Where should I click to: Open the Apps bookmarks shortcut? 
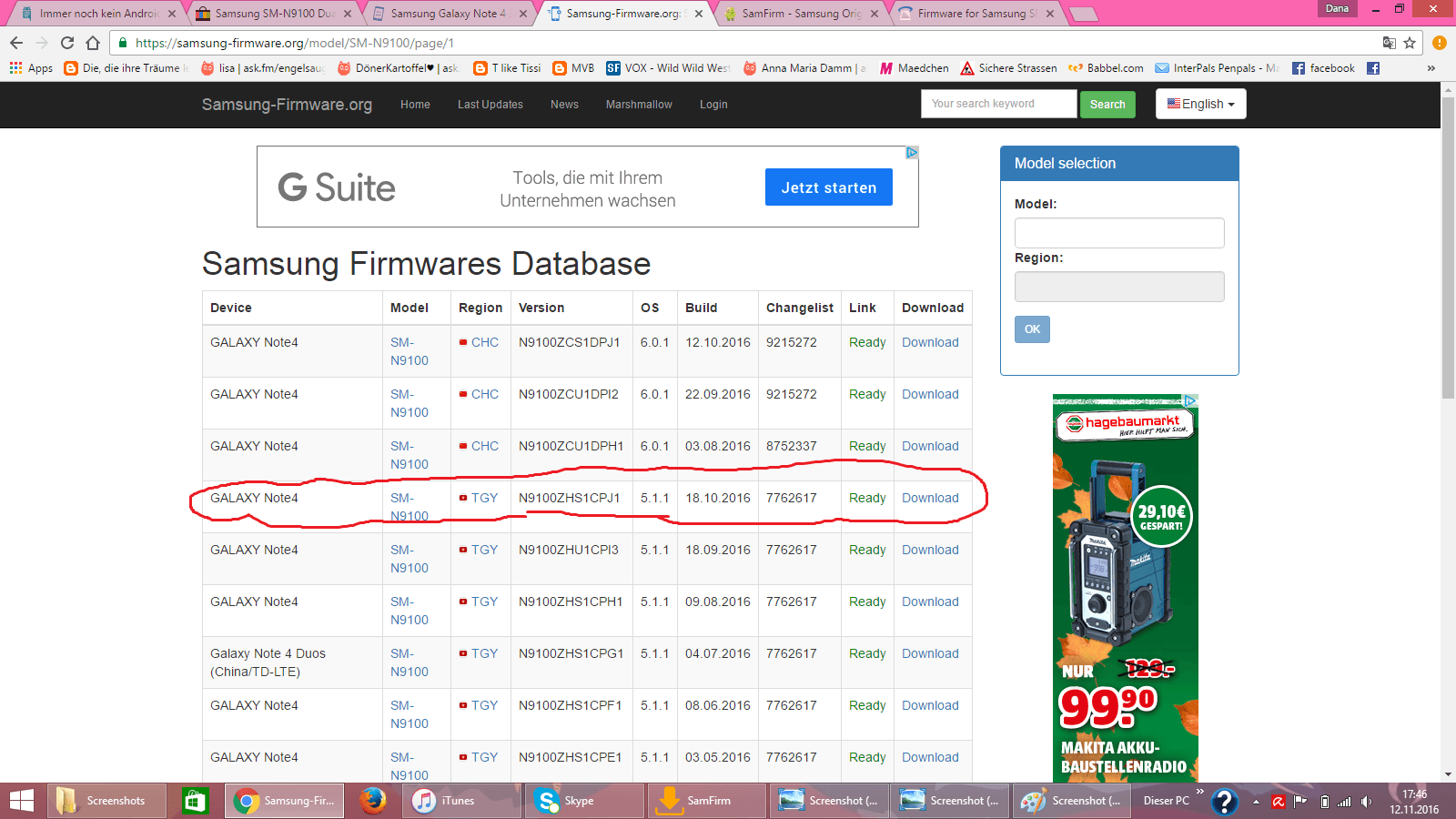(x=31, y=68)
